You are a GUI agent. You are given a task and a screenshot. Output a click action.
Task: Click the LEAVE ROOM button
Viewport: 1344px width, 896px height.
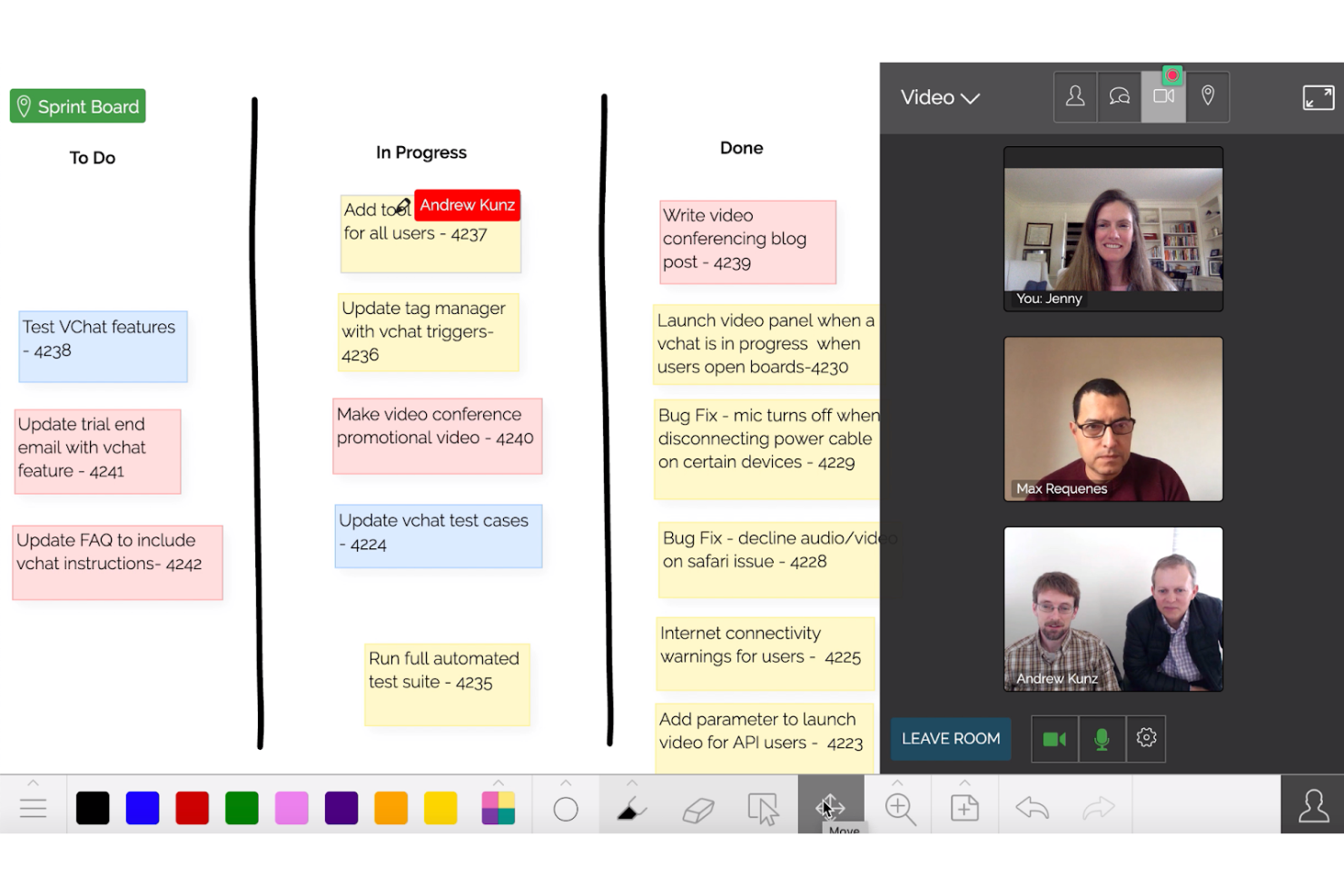951,739
